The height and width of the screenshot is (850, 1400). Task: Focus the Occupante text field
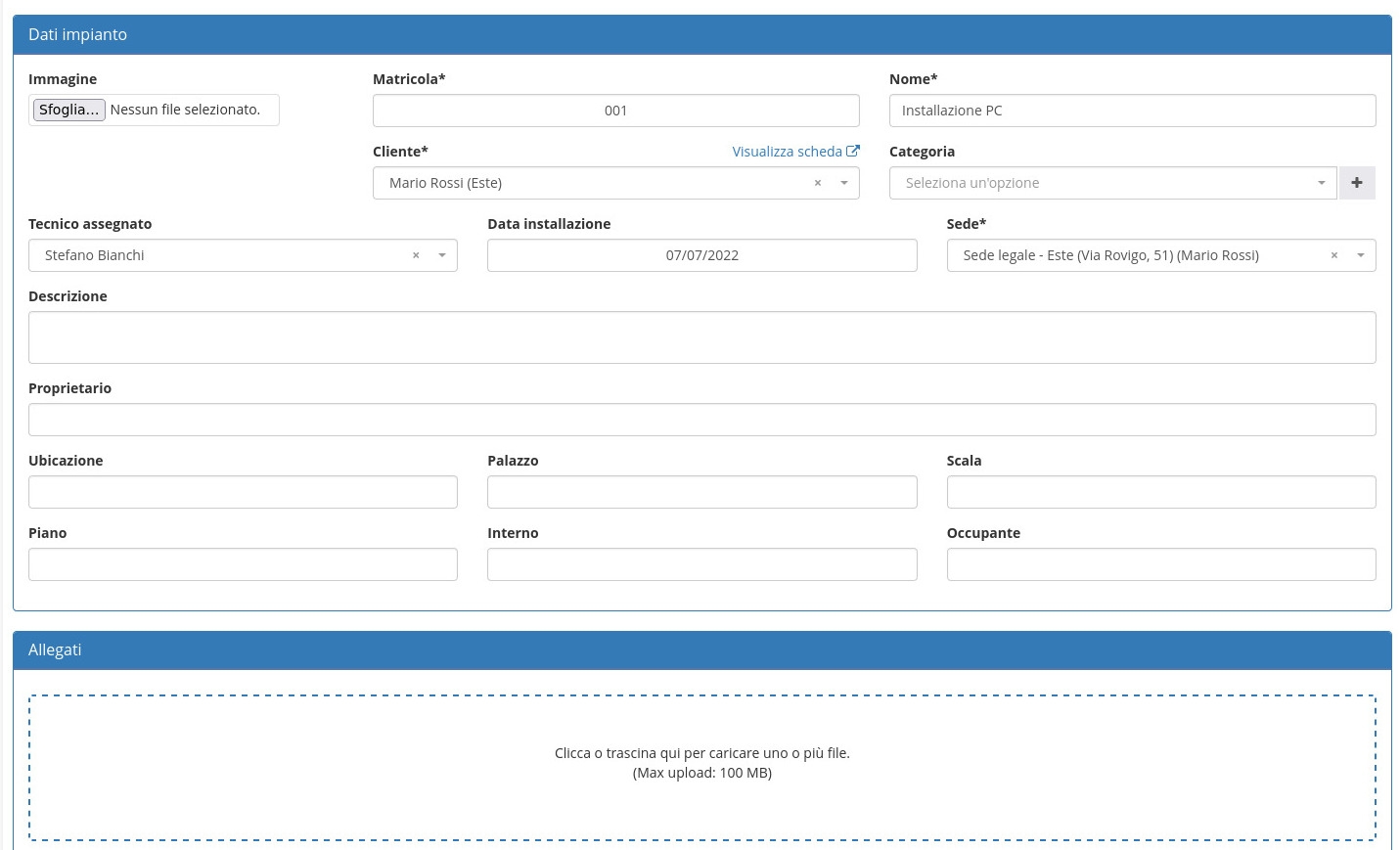[x=1160, y=564]
